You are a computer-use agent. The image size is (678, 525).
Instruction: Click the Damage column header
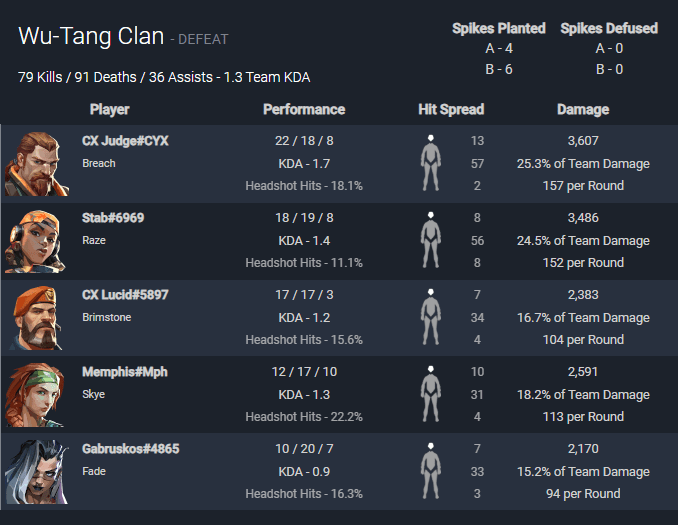point(583,109)
